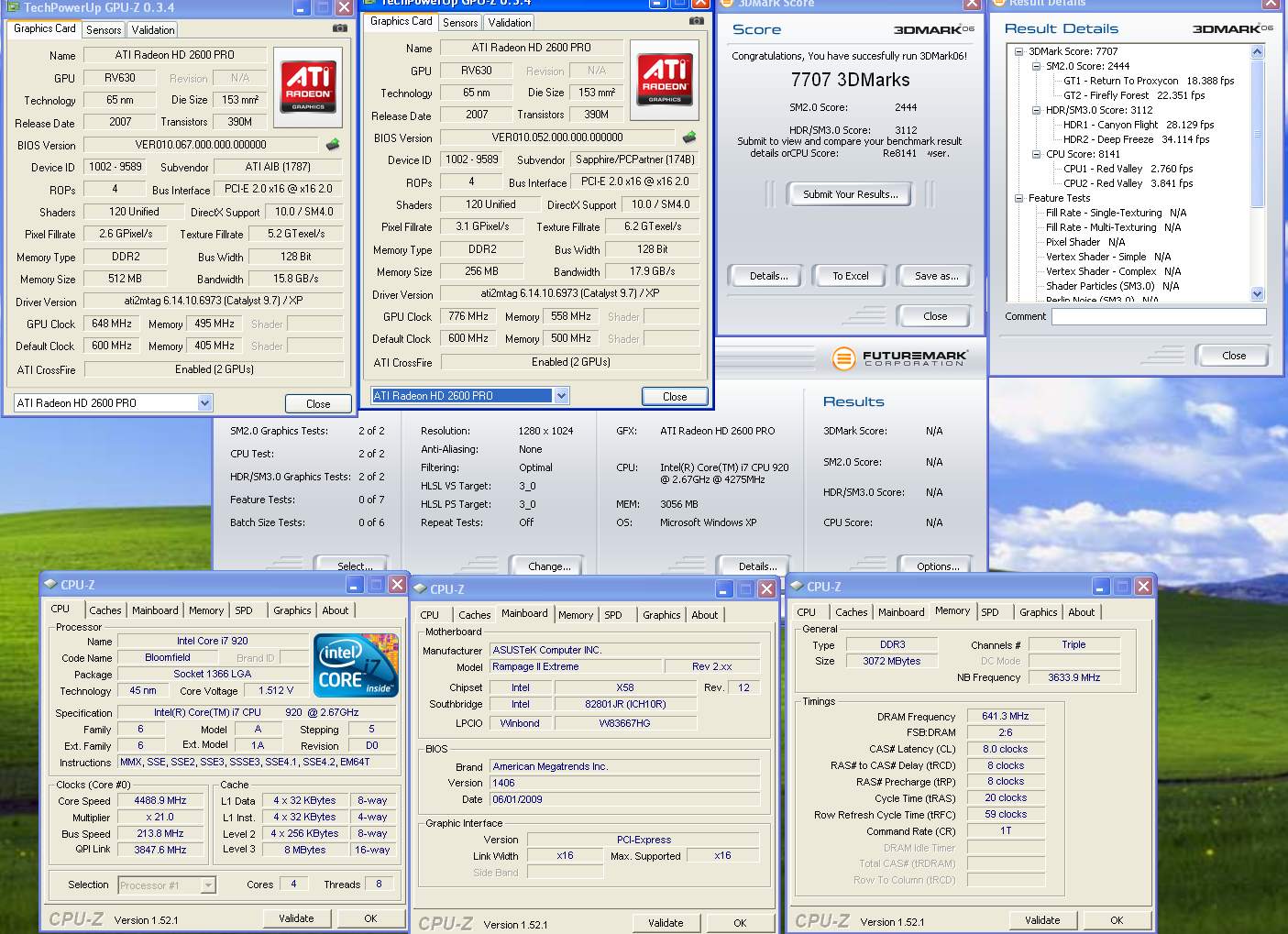The image size is (1288, 934).
Task: Click the ATI Radeon logo in left GPU-Z
Action: click(308, 87)
